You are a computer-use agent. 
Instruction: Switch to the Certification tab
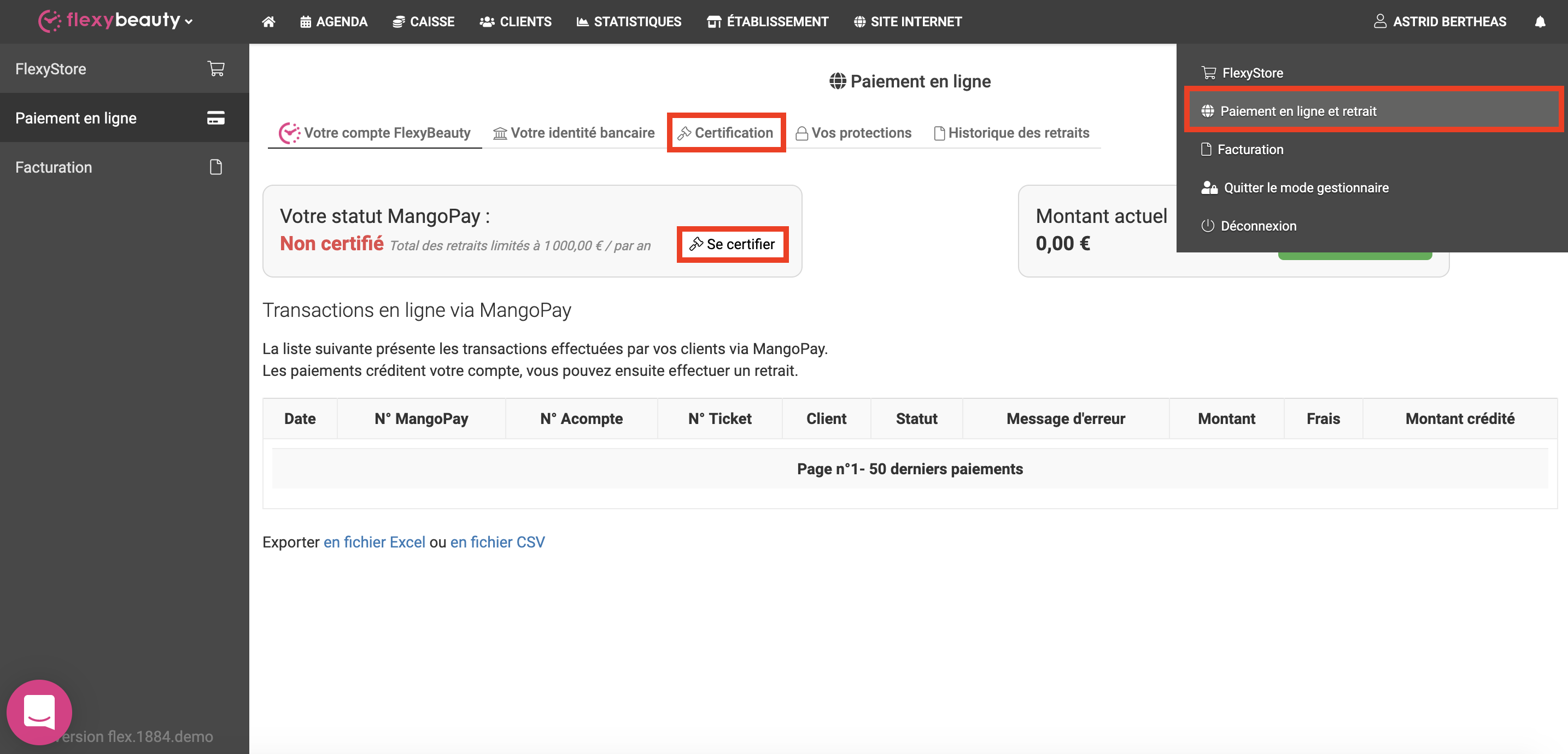tap(726, 133)
